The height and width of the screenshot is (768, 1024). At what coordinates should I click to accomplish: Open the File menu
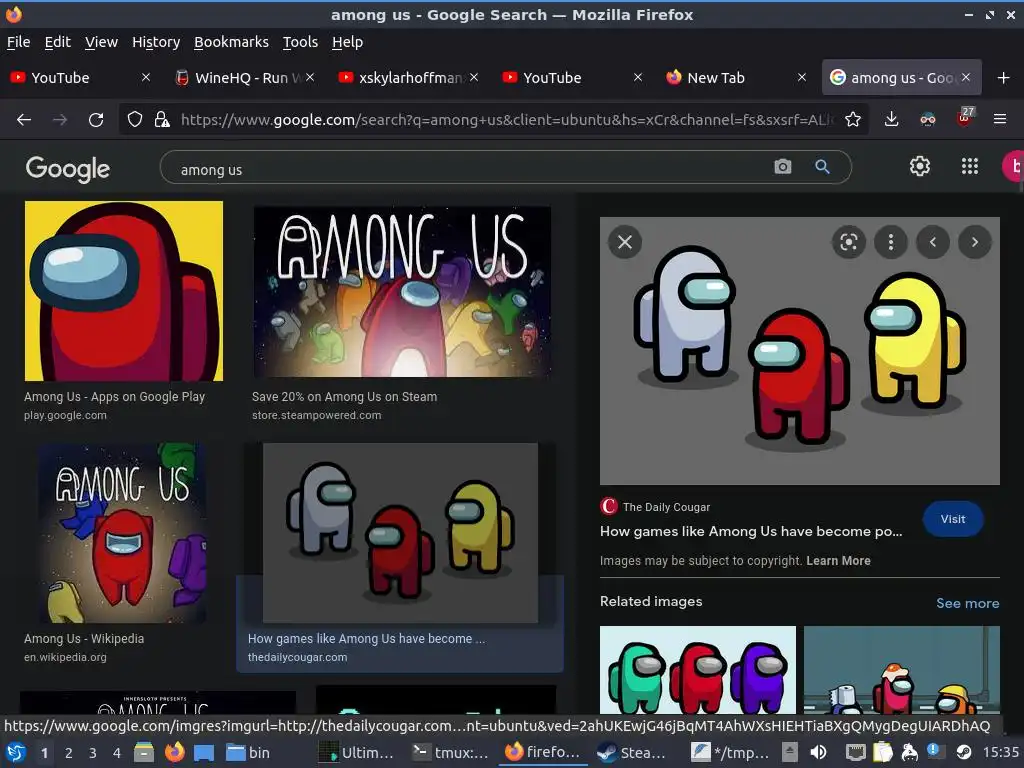click(18, 42)
